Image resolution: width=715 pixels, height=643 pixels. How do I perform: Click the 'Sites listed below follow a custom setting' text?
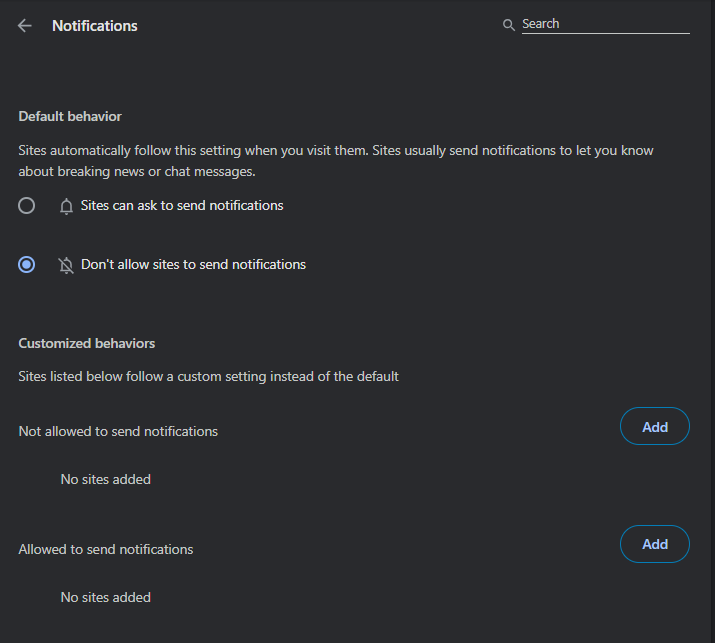[208, 377]
